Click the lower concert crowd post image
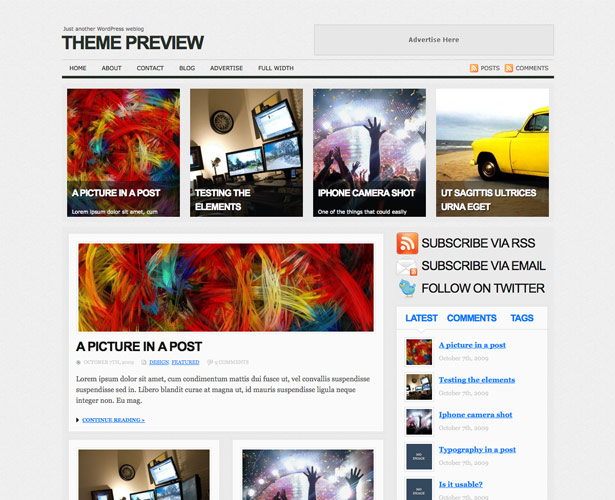 coord(308,475)
